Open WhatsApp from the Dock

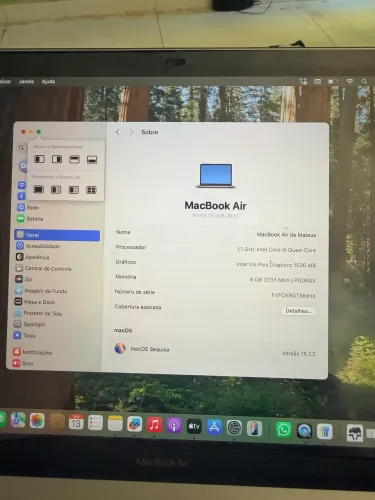pos(284,430)
